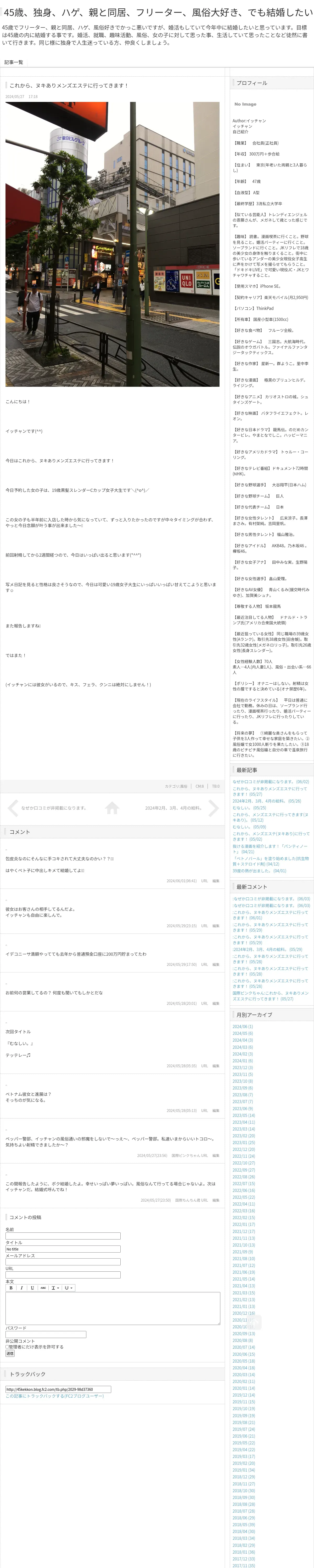Click the 本文 comment text area
Image resolution: width=314 pixels, height=1568 pixels.
tap(113, 1308)
